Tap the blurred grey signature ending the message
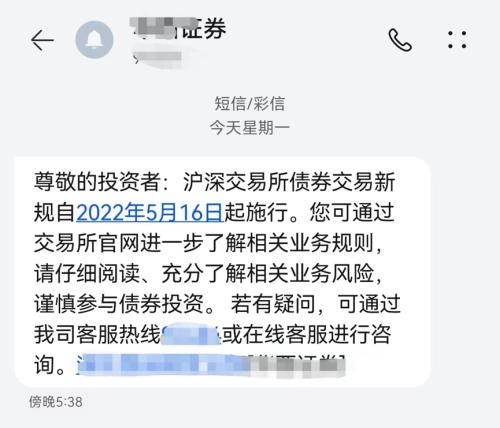Image resolution: width=500 pixels, height=428 pixels. [298, 365]
